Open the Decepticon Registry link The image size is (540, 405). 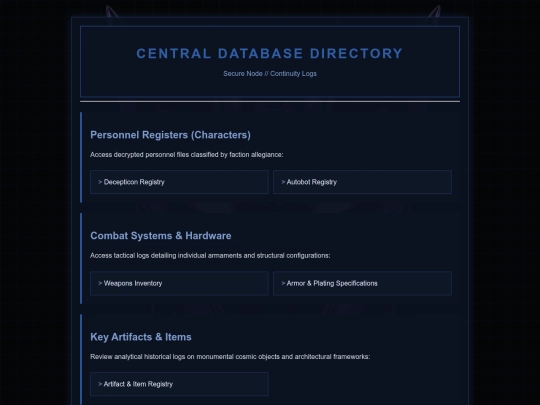coord(179,182)
